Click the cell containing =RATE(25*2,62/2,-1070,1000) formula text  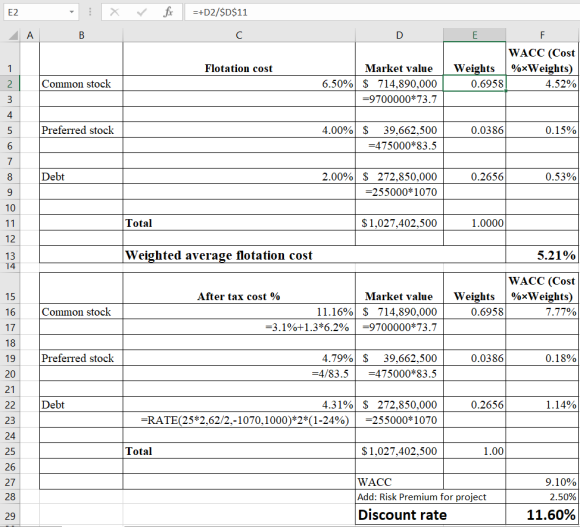click(239, 420)
